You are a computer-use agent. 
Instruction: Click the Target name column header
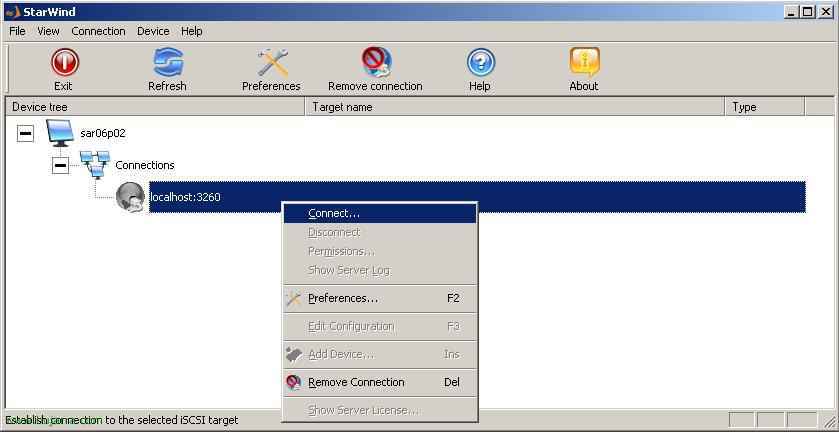(x=515, y=107)
